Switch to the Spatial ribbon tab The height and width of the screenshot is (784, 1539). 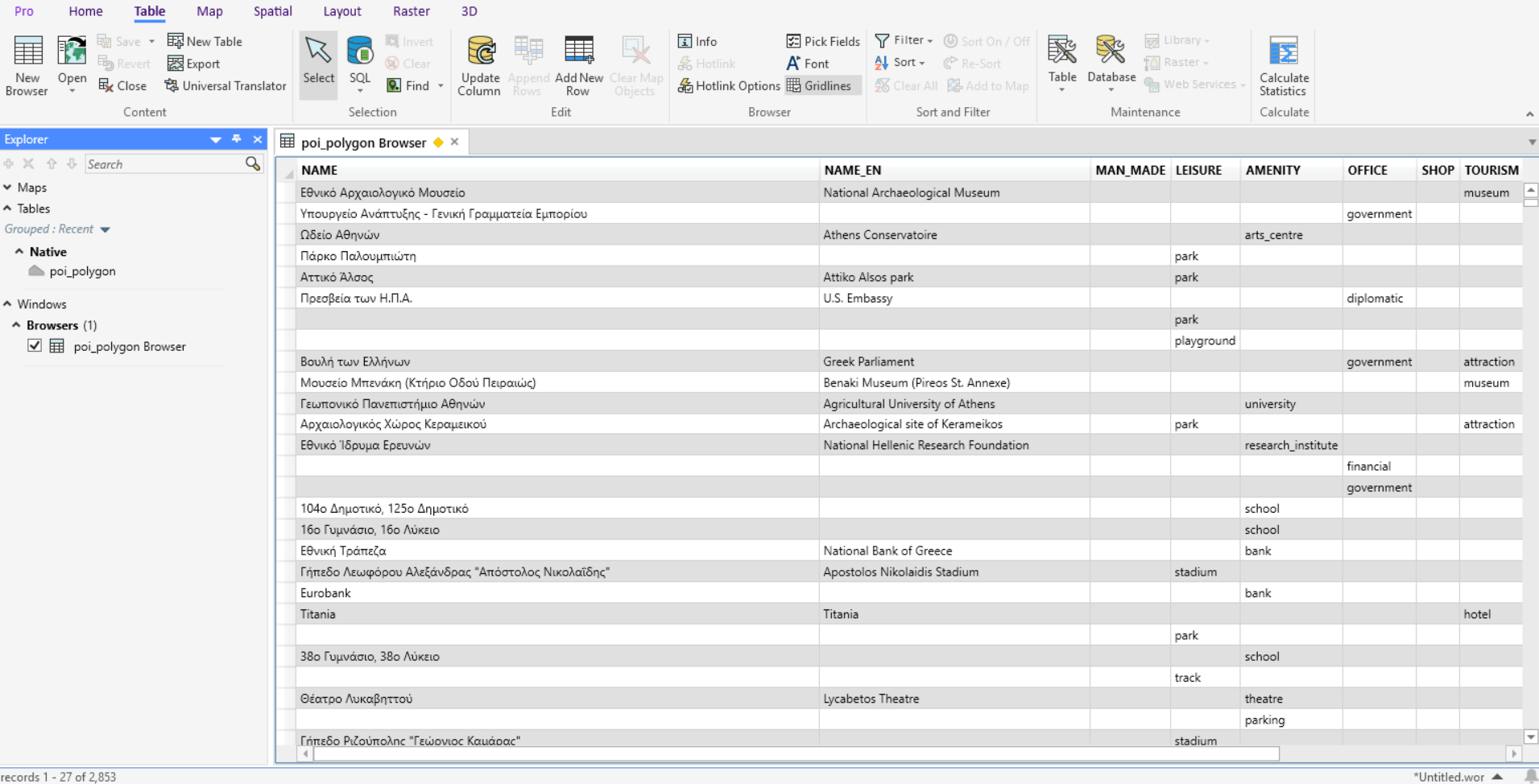coord(272,11)
